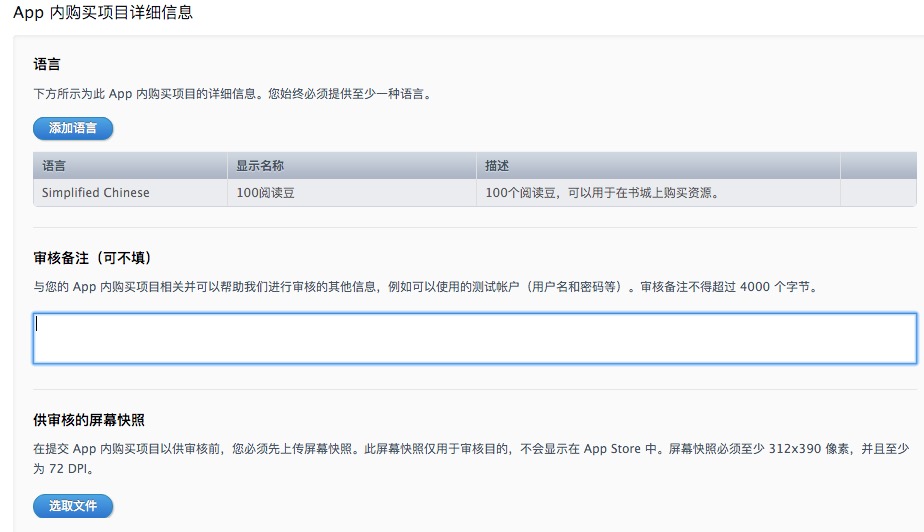The image size is (924, 532).
Task: Click the 显示名称 column header
Action: 260,165
